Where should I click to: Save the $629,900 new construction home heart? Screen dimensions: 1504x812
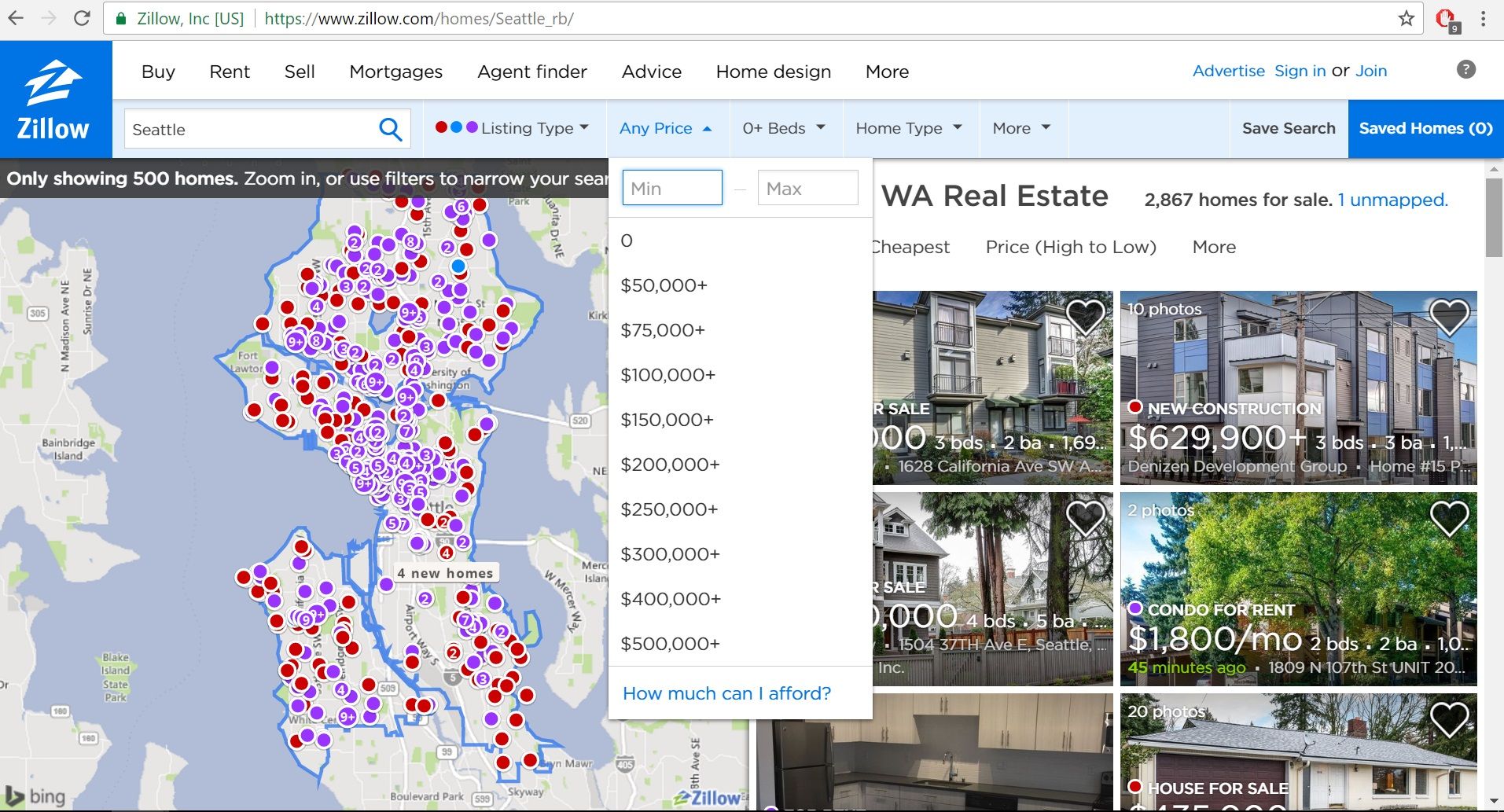tap(1449, 318)
